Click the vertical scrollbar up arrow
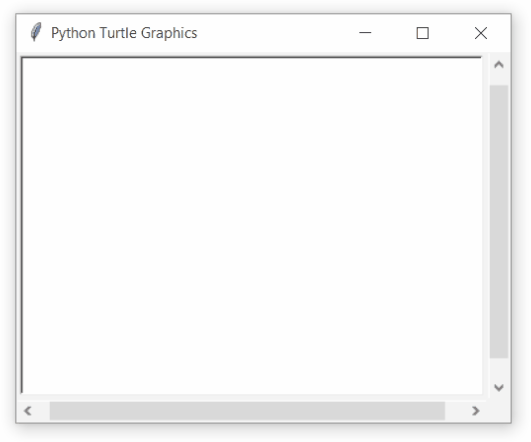This screenshot has width=531, height=442. [498, 65]
